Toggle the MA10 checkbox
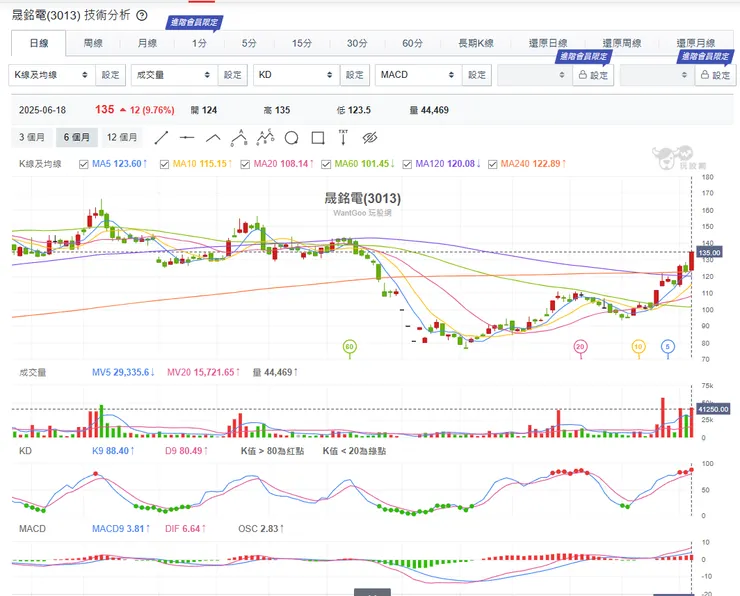The width and height of the screenshot is (740, 596). (x=164, y=164)
